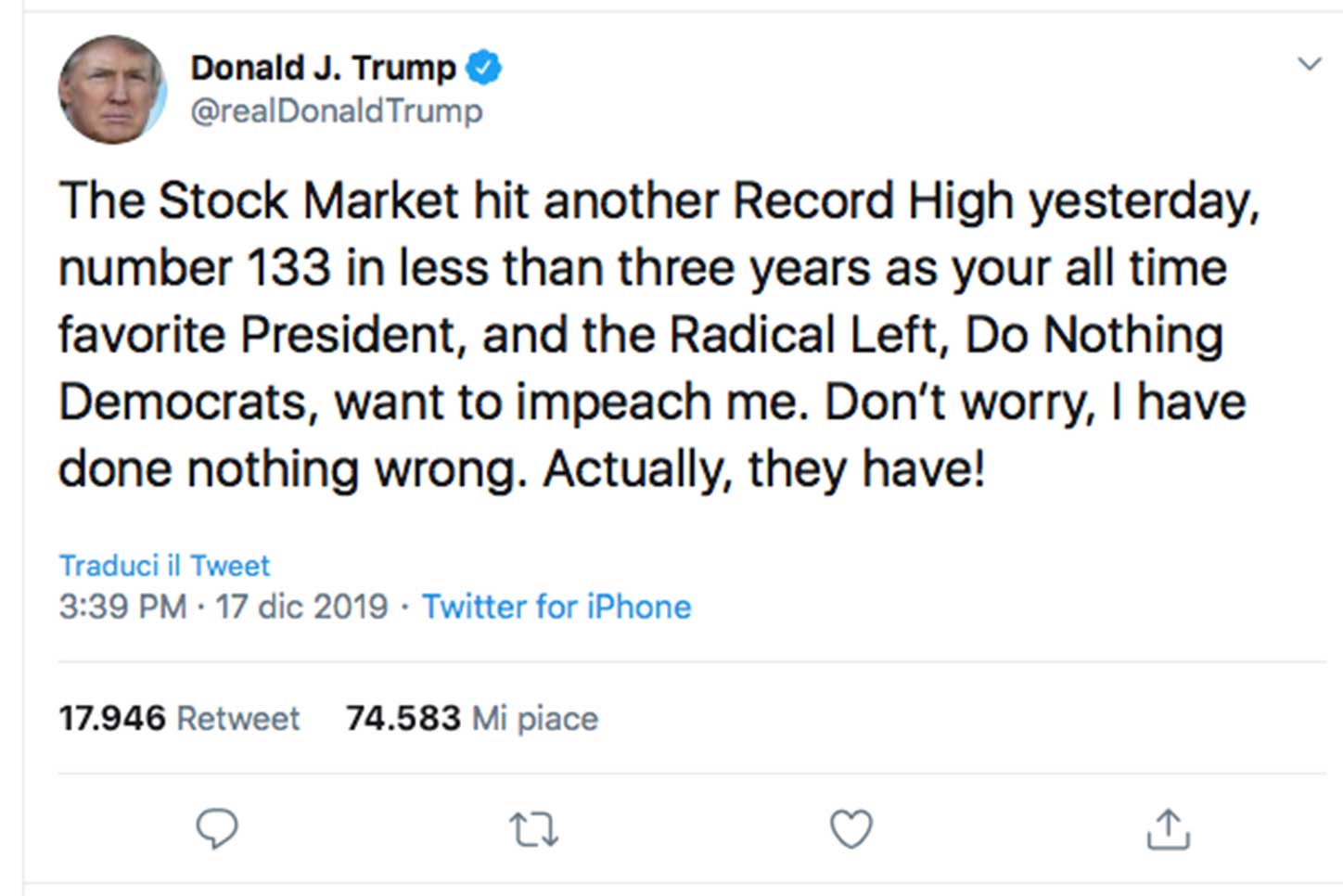This screenshot has height=896, width=1343.
Task: Open the 'Twitter for iPhone' source link
Action: pyautogui.click(x=556, y=607)
